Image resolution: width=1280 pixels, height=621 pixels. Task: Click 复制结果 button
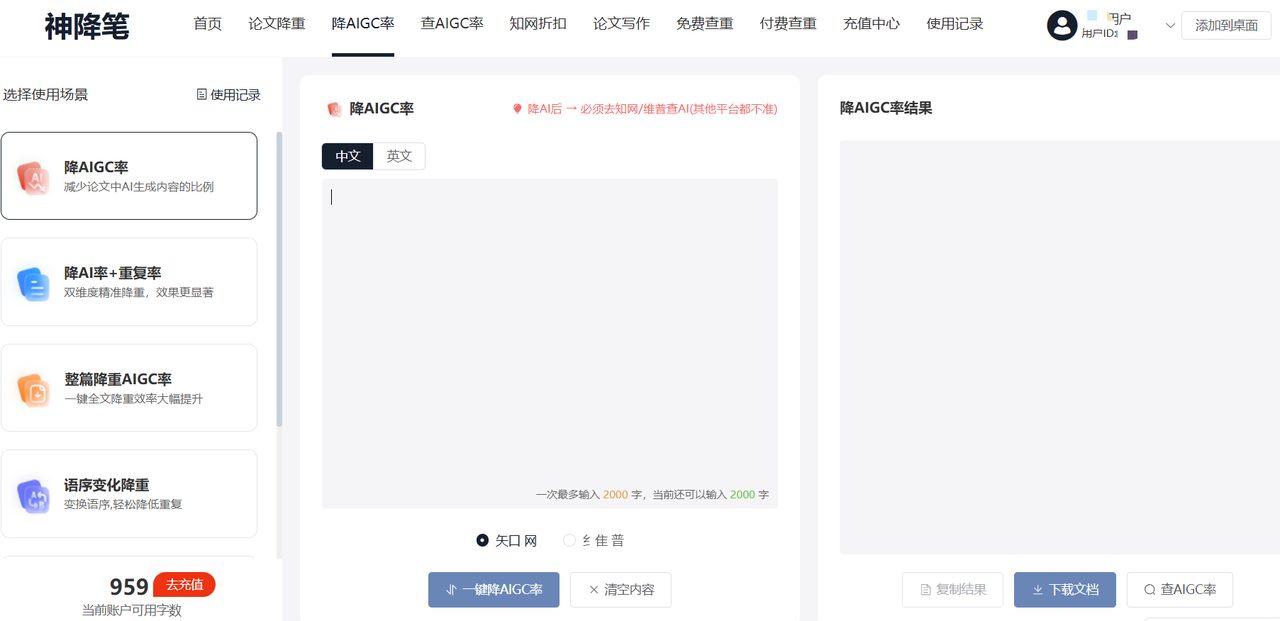point(953,590)
